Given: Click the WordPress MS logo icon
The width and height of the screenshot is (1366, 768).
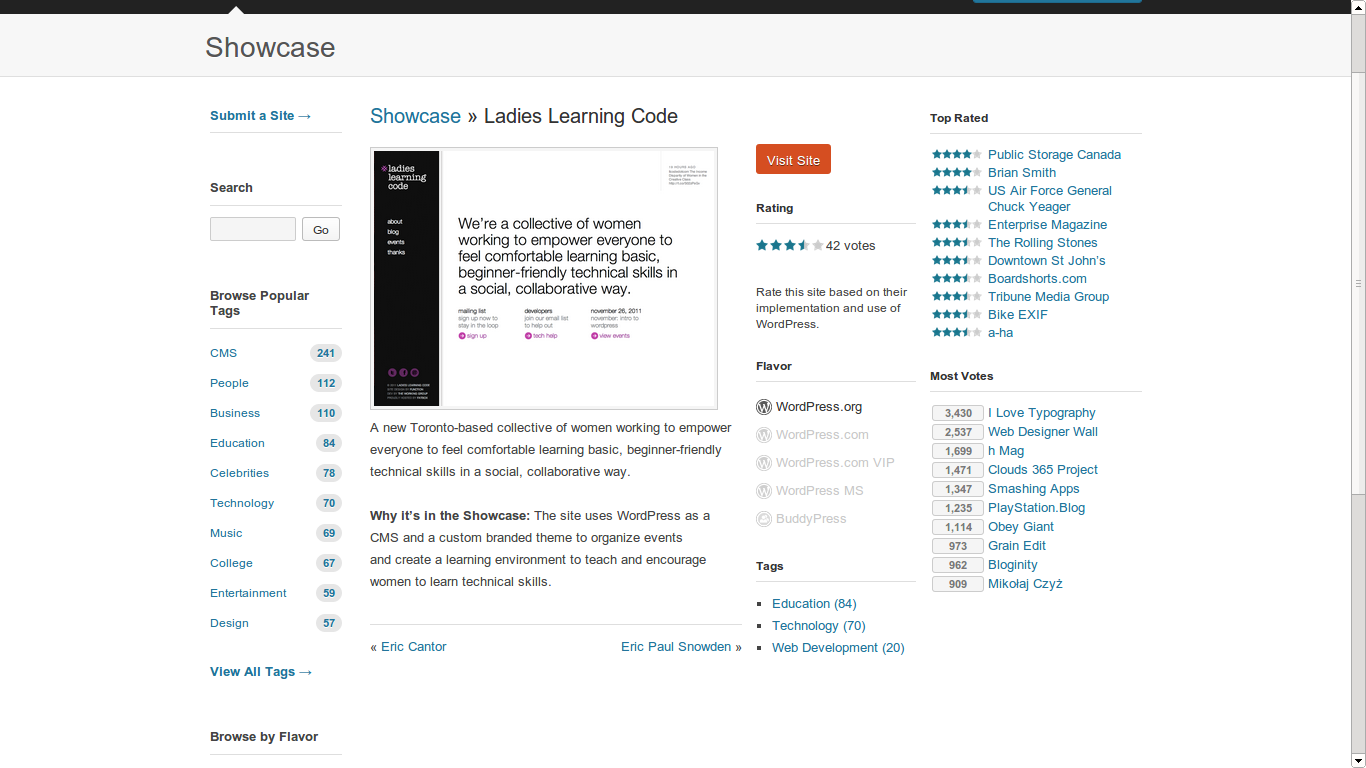Looking at the screenshot, I should (x=764, y=491).
